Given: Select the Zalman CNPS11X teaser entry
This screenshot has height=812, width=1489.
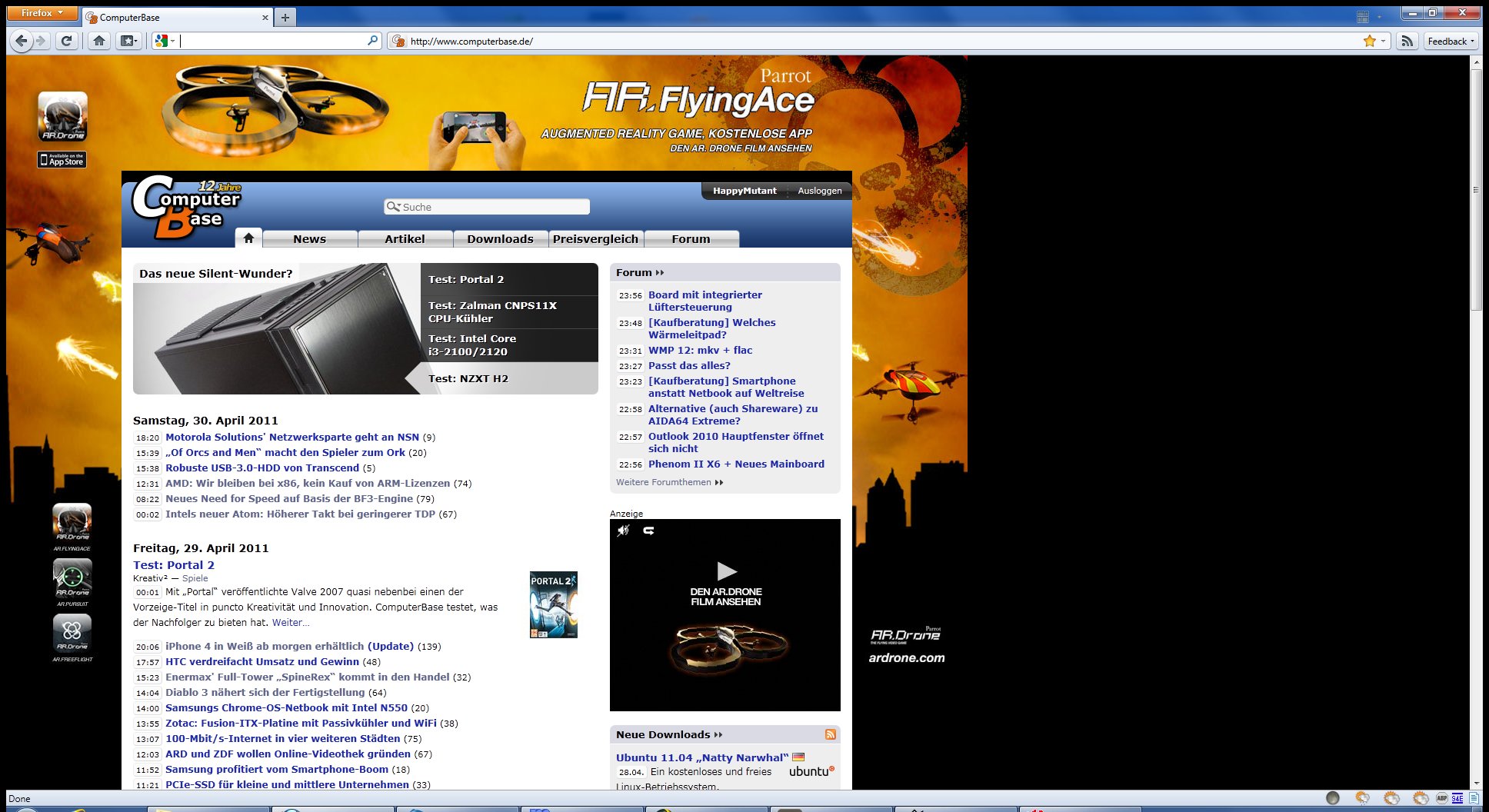Looking at the screenshot, I should tap(509, 312).
